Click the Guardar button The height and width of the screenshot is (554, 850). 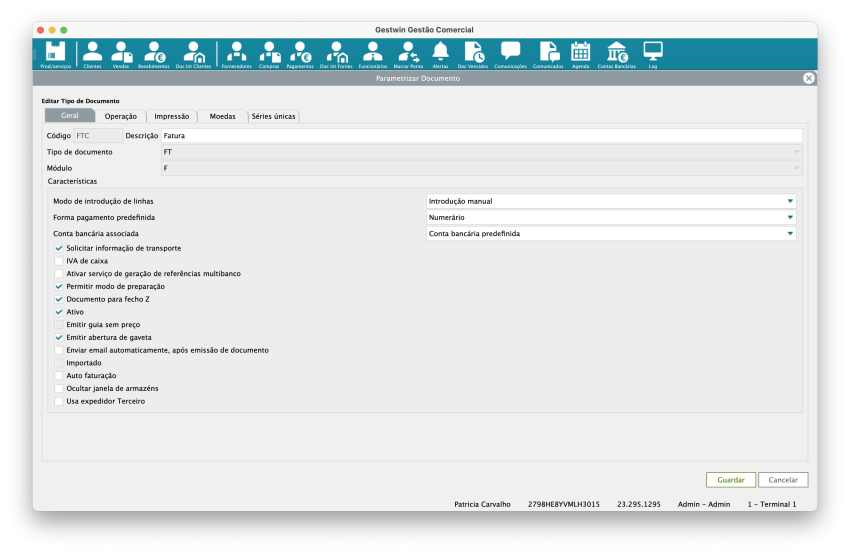click(730, 480)
